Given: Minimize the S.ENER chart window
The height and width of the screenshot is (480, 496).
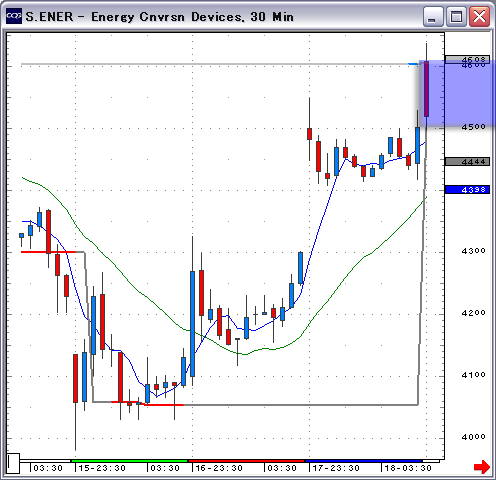Looking at the screenshot, I should click(433, 16).
